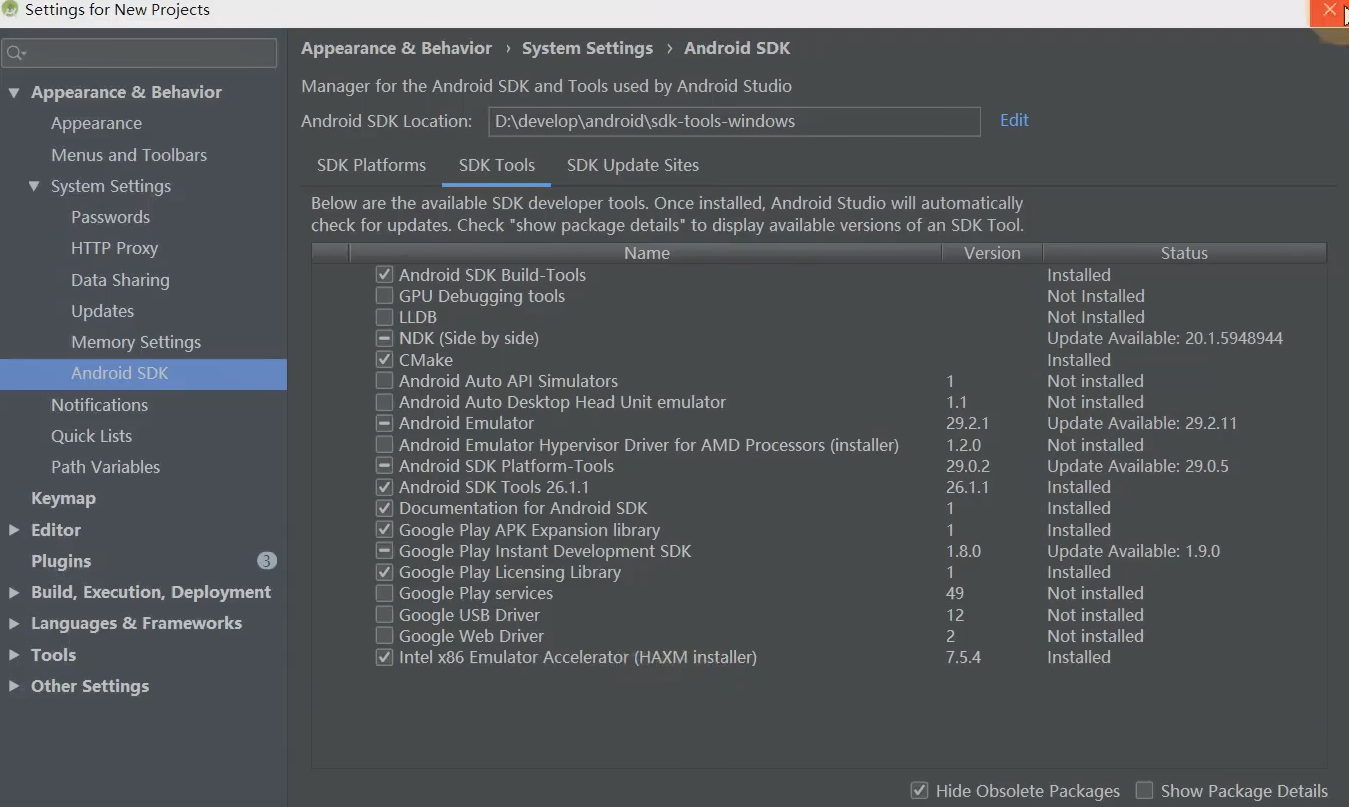This screenshot has width=1349, height=807.
Task: Open Path Variables settings
Action: pos(105,467)
